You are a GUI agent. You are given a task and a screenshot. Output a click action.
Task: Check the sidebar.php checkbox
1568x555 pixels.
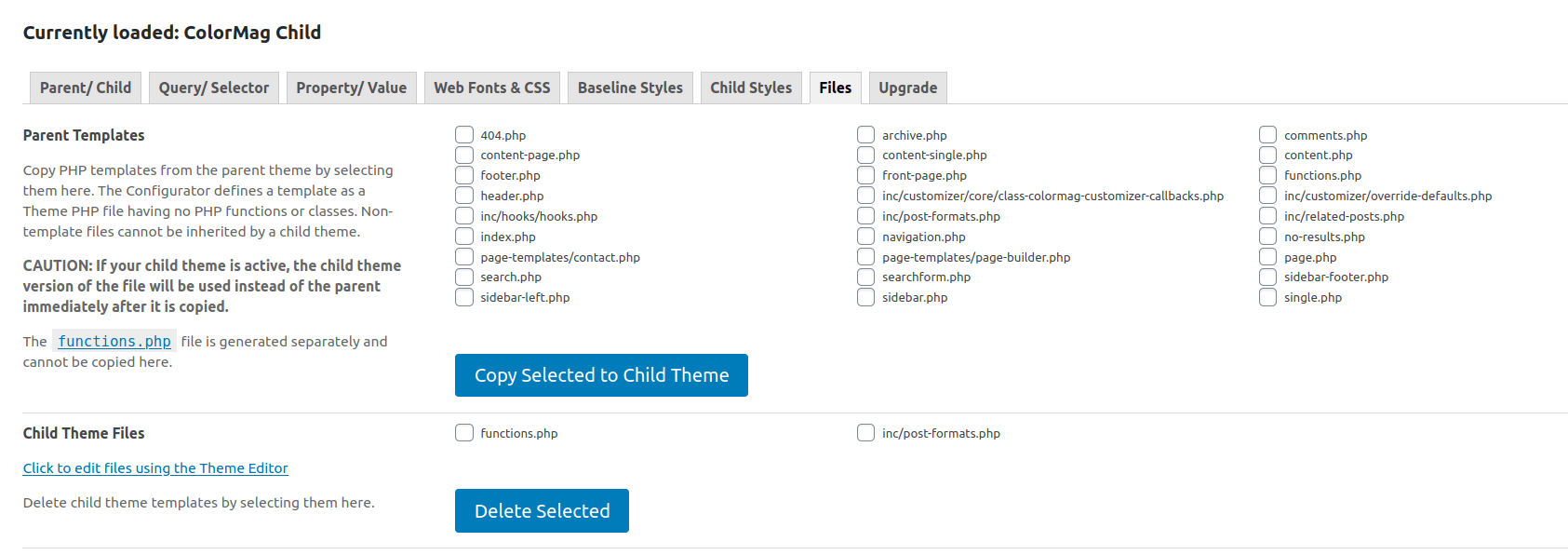pos(865,296)
